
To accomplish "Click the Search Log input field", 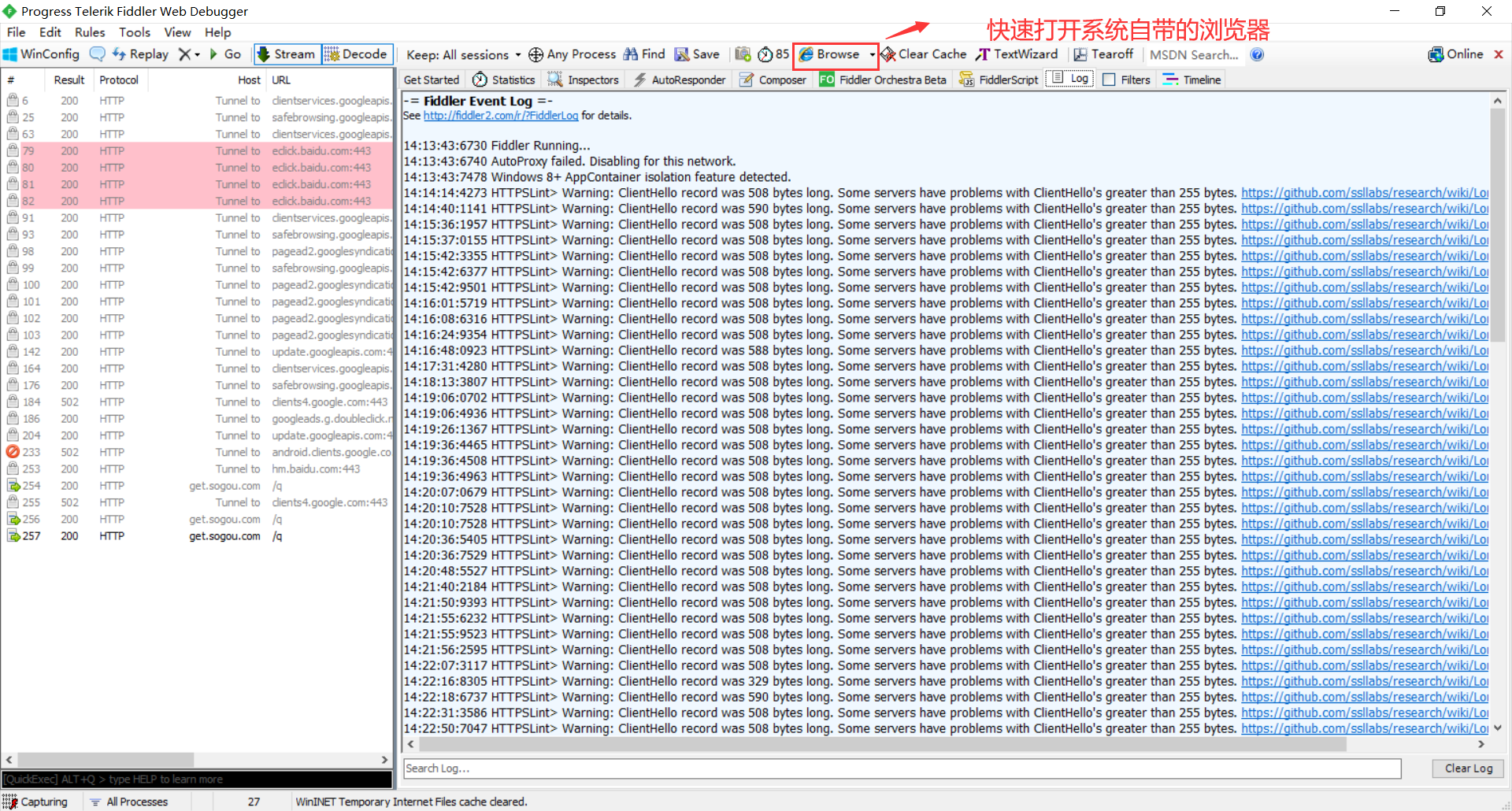I will tap(902, 768).
